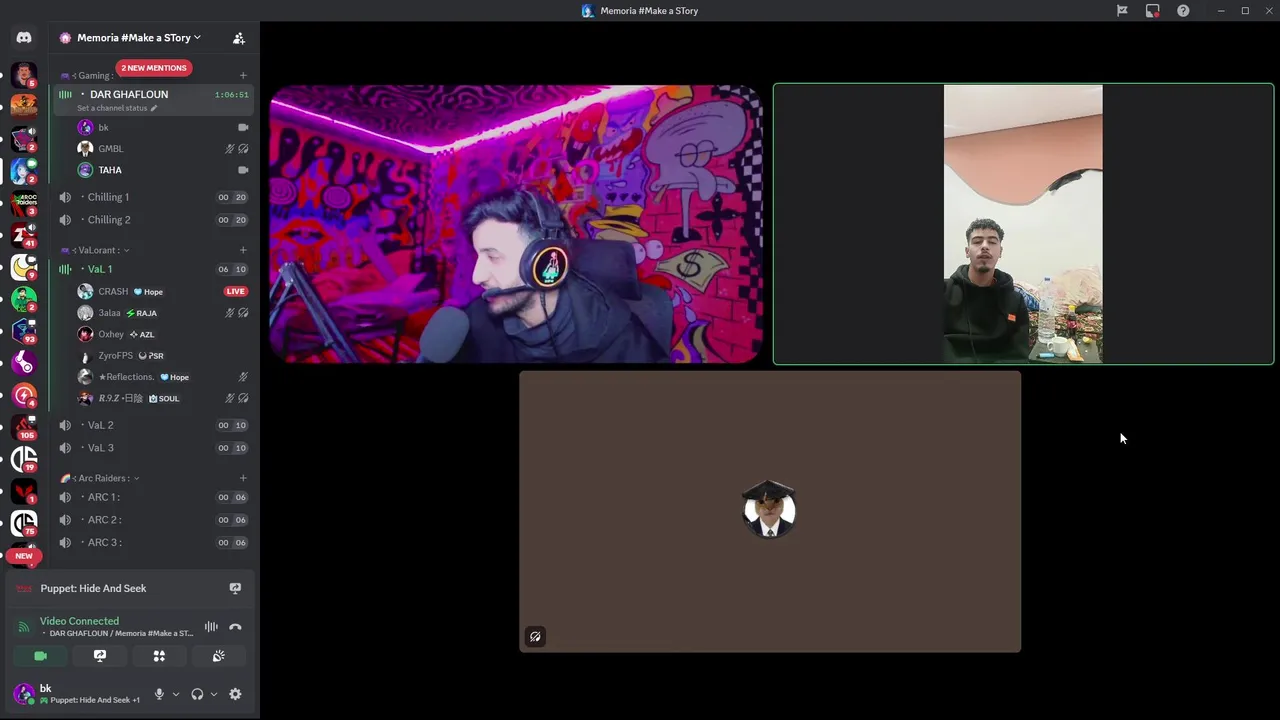Open User Settings gear
This screenshot has width=1280, height=720.
[x=235, y=694]
